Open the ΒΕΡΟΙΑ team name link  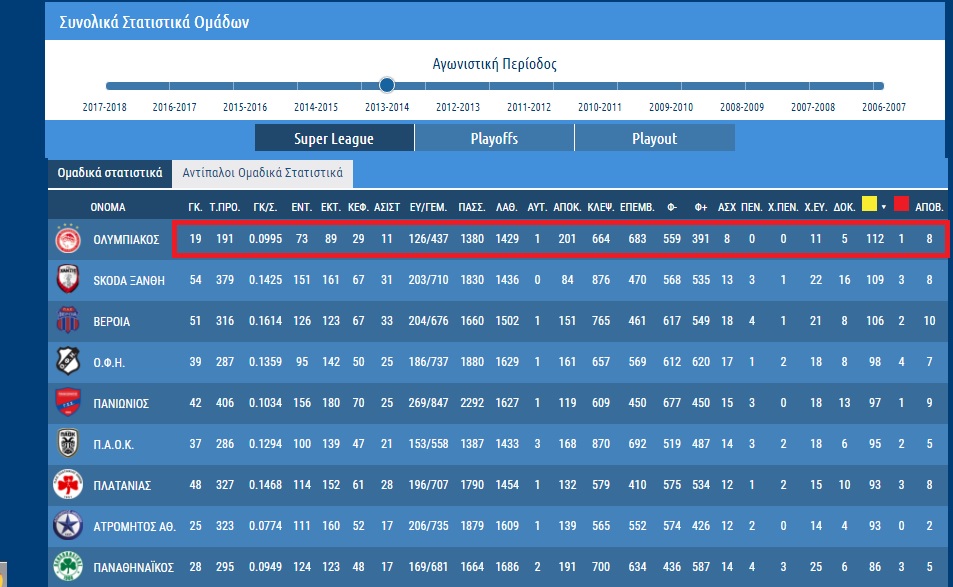point(112,321)
